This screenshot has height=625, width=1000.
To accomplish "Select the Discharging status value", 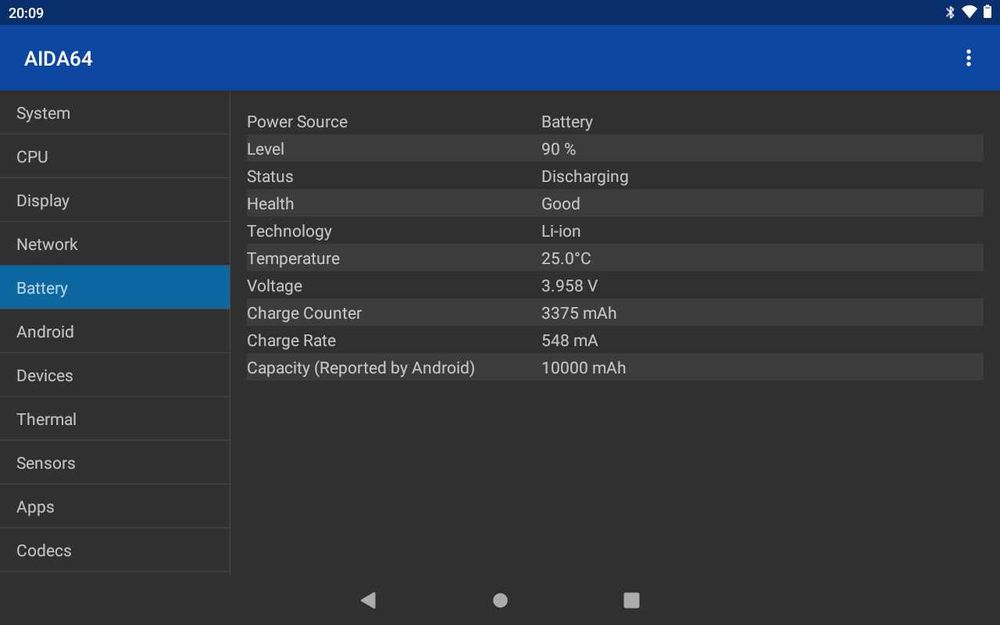I will tap(585, 177).
